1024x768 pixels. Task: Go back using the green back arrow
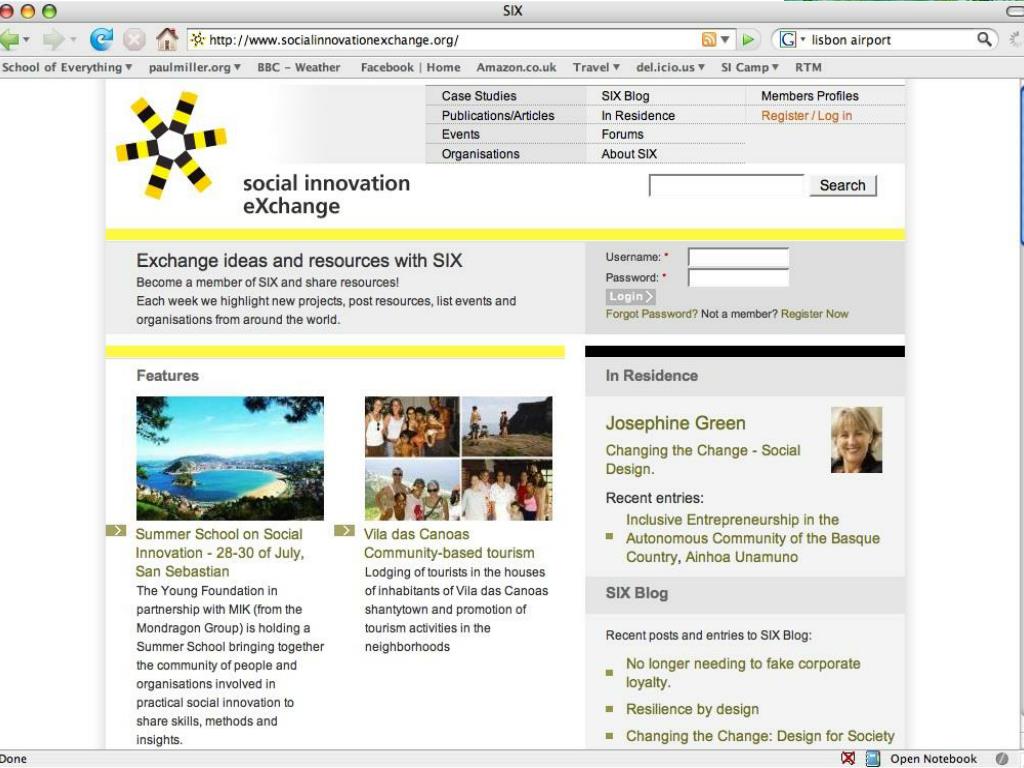(x=9, y=40)
